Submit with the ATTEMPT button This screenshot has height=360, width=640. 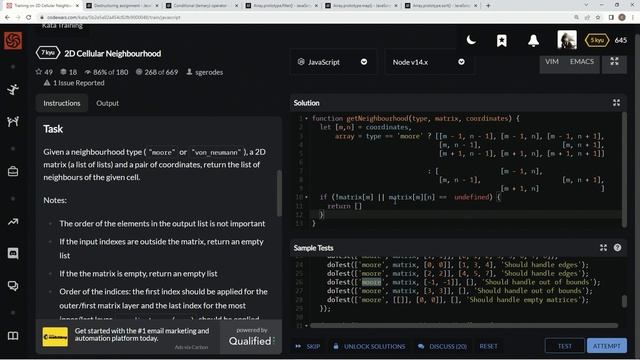pos(607,346)
